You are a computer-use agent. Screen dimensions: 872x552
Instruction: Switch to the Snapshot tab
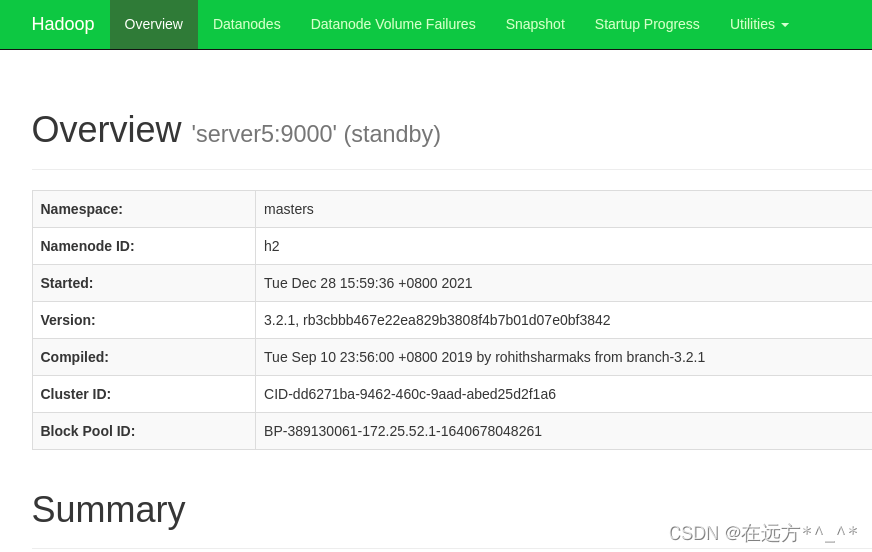pos(535,24)
